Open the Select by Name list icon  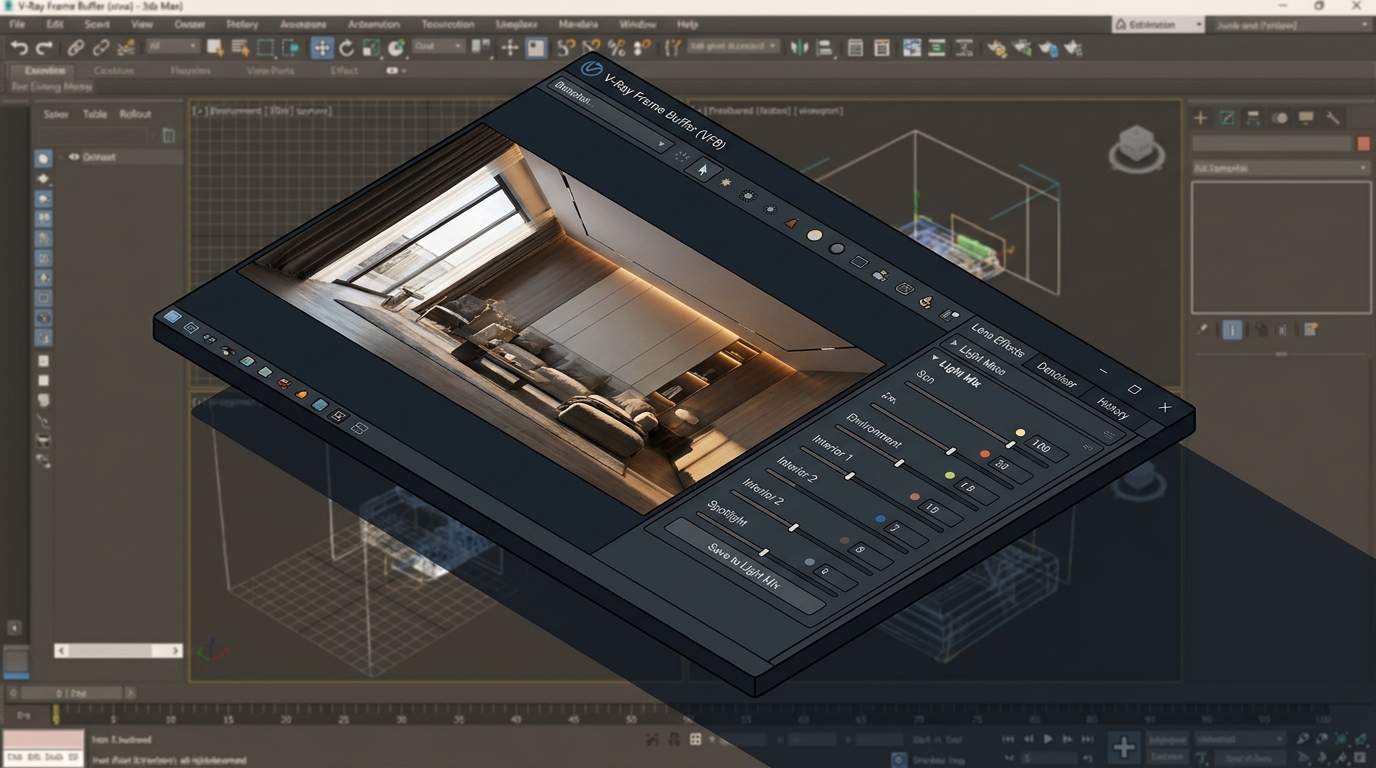click(240, 47)
